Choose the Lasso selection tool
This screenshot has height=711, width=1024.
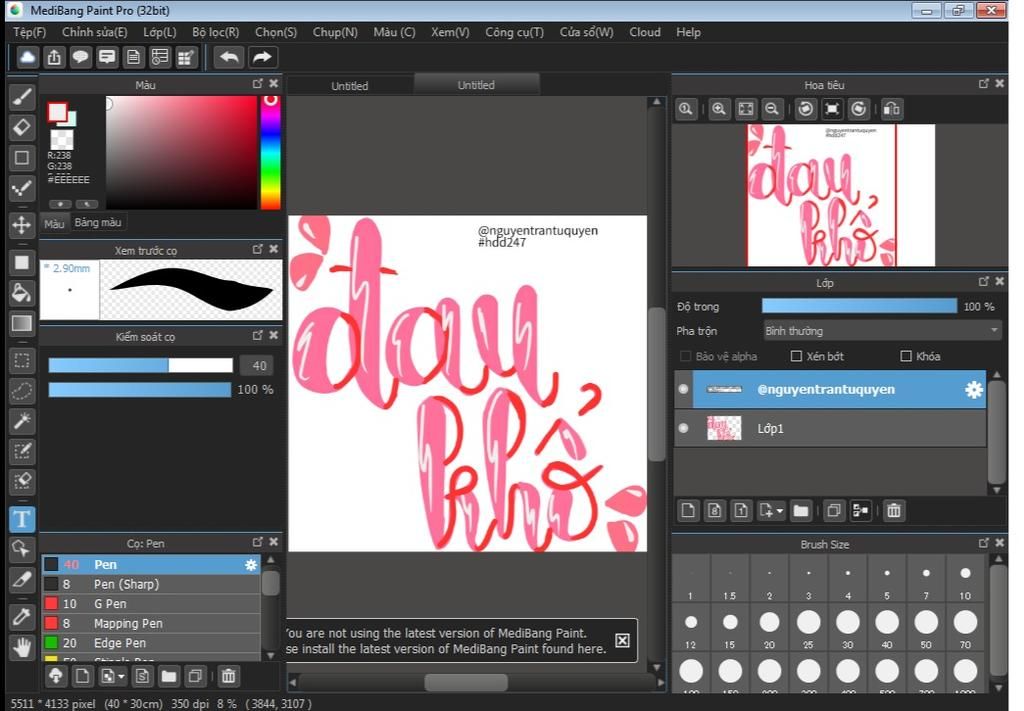coord(22,391)
